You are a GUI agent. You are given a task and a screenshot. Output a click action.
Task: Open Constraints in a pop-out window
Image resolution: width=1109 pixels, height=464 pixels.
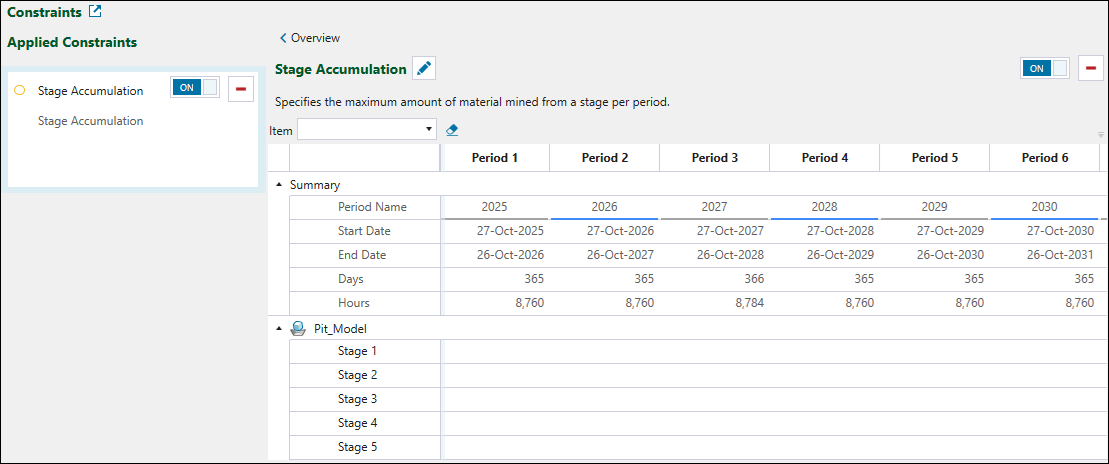tap(95, 13)
